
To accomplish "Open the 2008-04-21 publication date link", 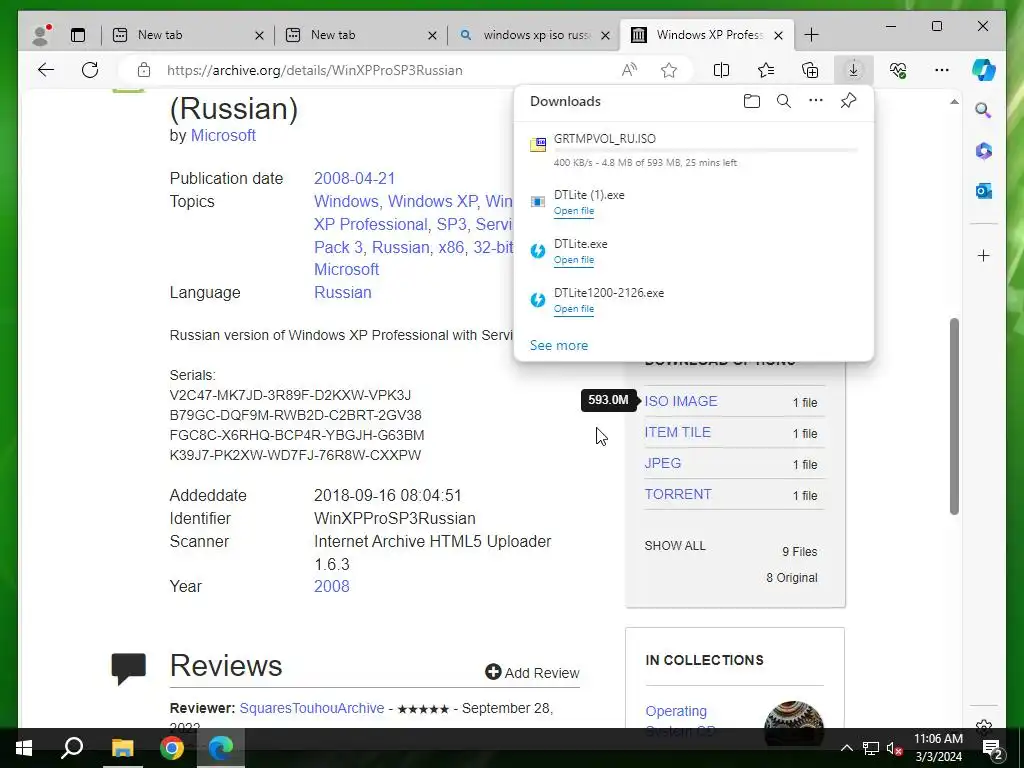I will 355,178.
